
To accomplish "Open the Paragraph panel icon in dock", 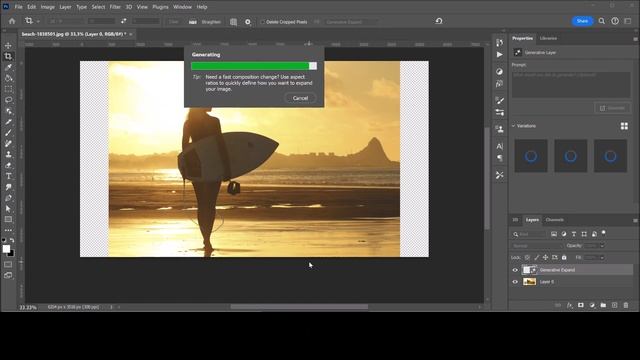I will click(500, 158).
